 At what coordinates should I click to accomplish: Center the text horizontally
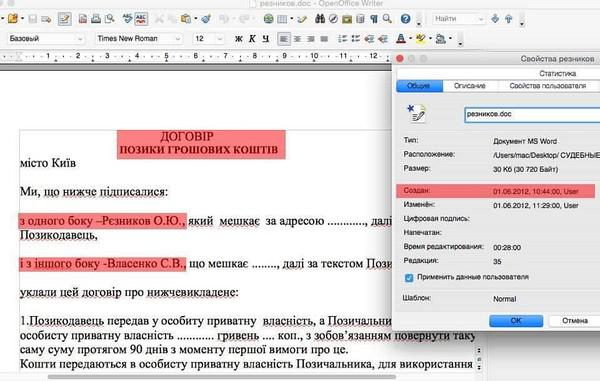pyautogui.click(x=297, y=39)
